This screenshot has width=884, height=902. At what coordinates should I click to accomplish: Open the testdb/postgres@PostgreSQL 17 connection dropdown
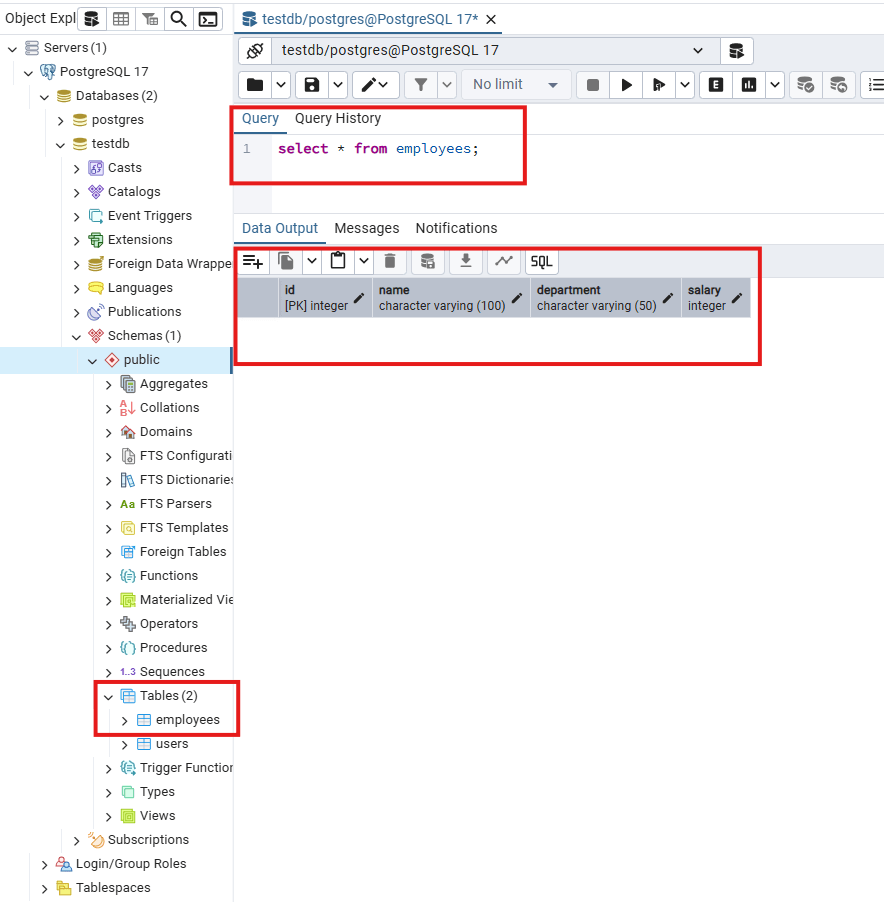(x=495, y=51)
